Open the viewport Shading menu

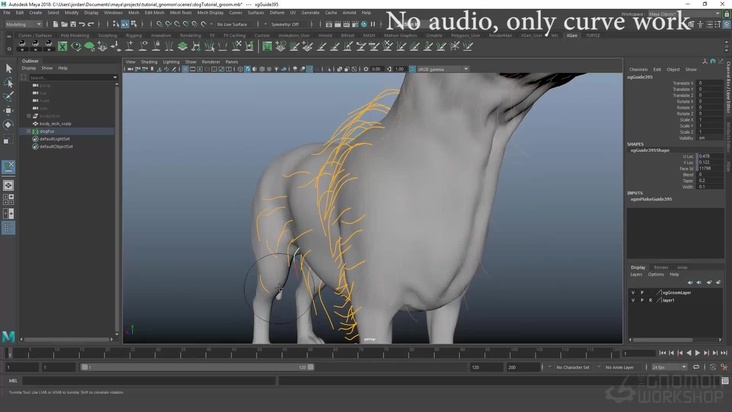click(x=149, y=62)
